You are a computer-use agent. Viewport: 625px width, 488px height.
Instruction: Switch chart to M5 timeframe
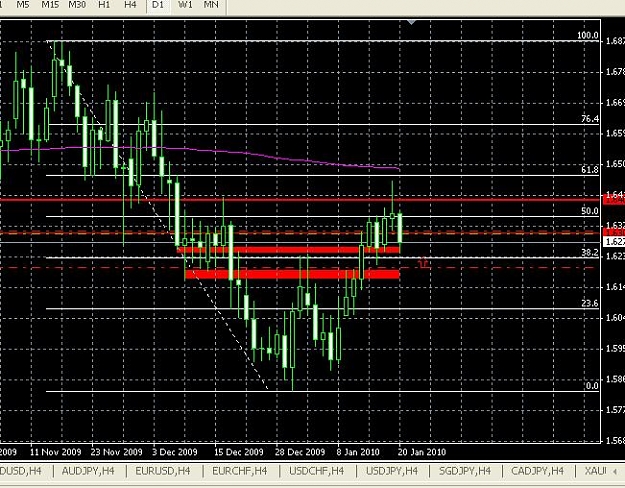tap(22, 5)
